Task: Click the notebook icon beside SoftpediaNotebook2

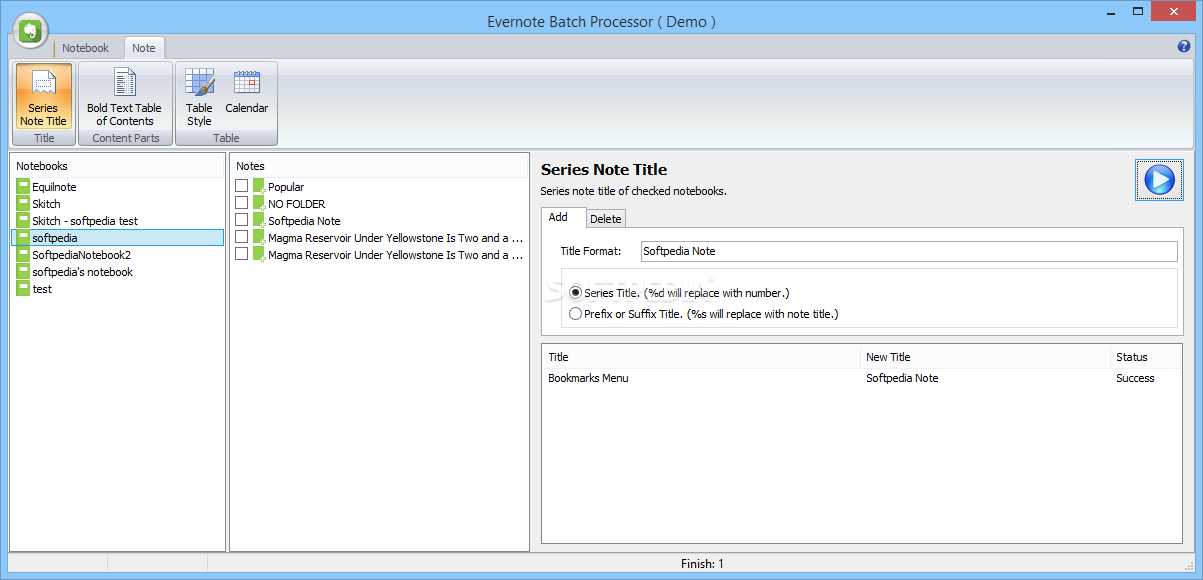Action: tap(23, 255)
